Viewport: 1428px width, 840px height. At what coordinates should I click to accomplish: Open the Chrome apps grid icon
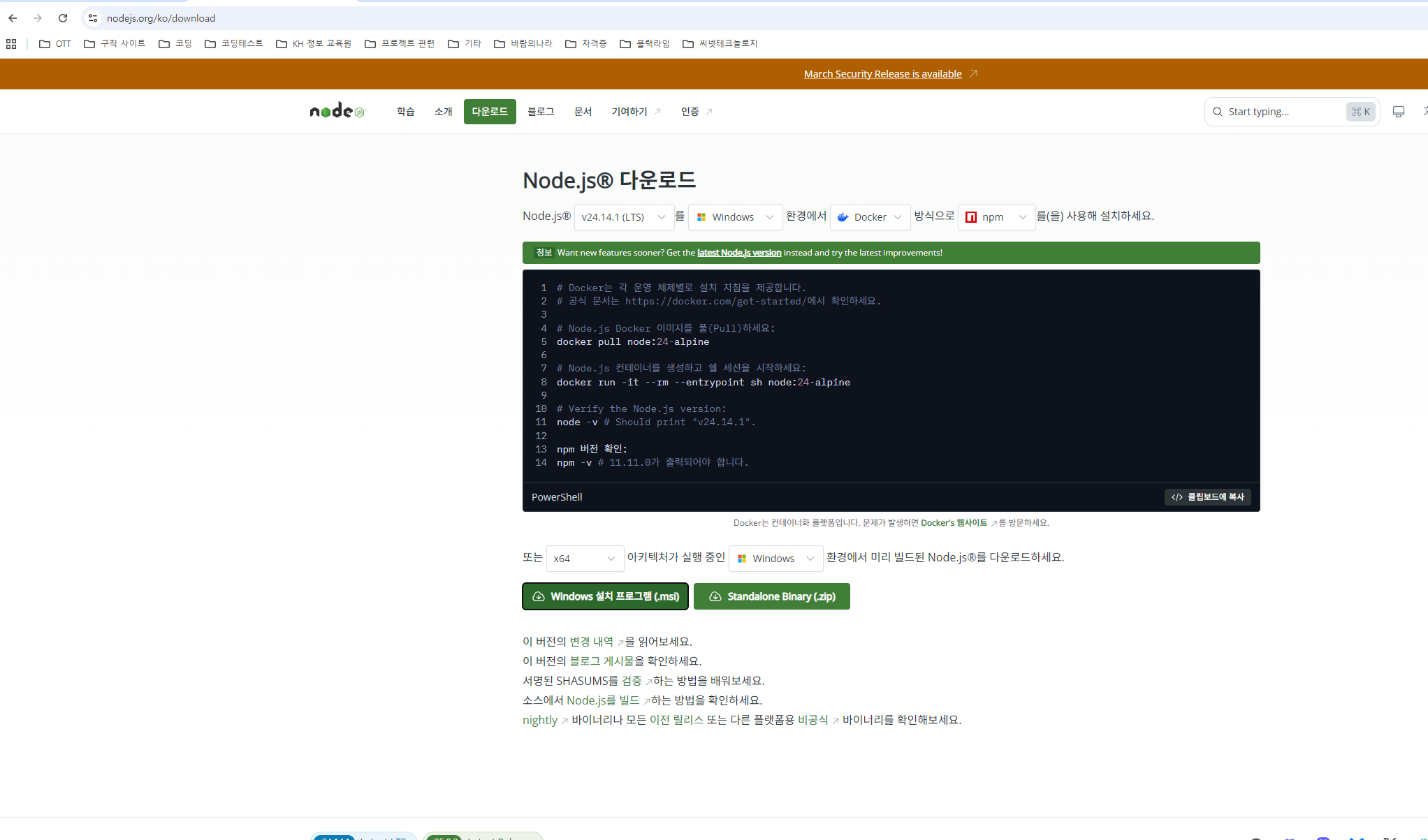coord(11,44)
